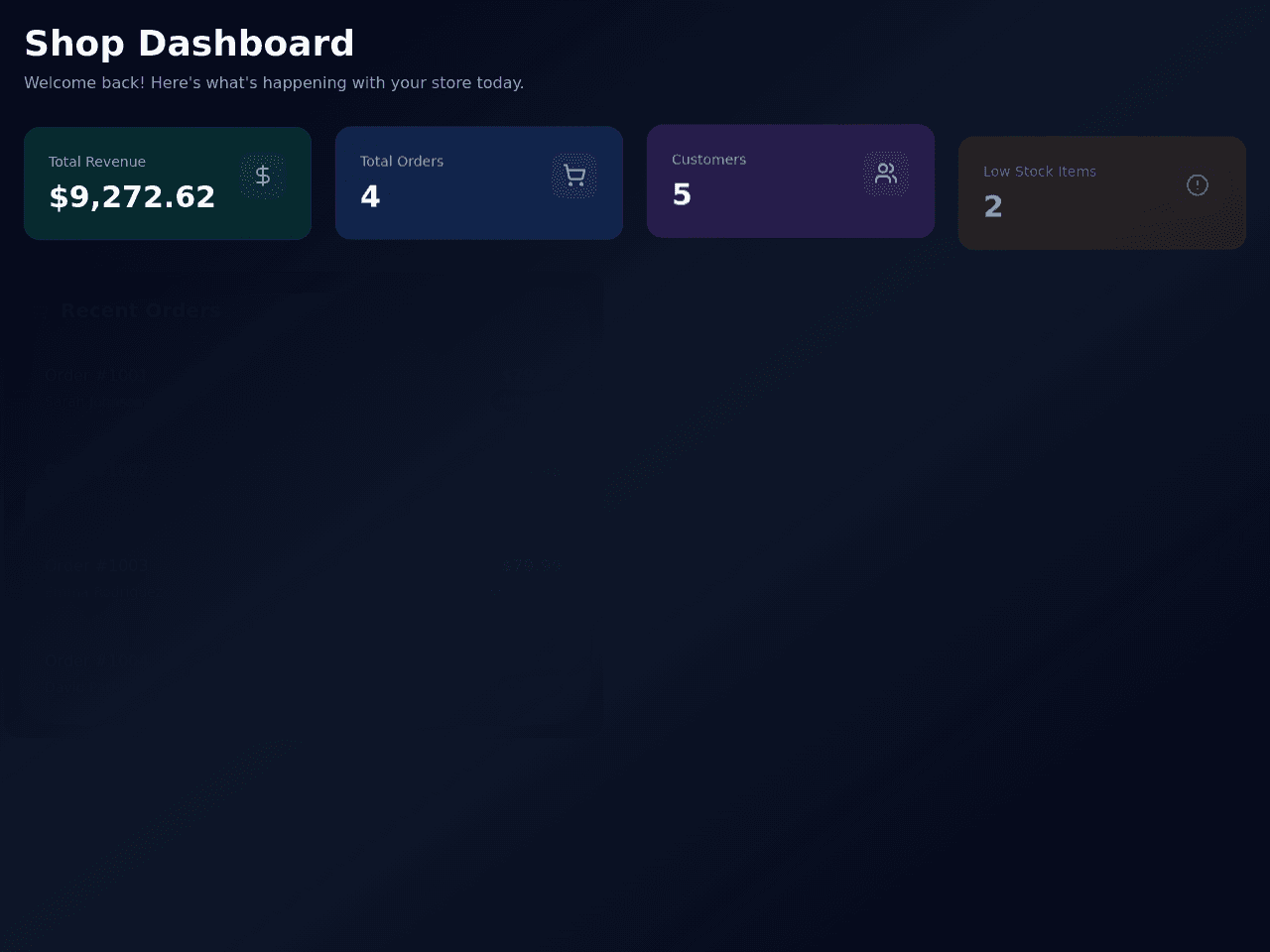Screen dimensions: 1270x952
Task: Click the alert circle icon on Low Stock
Action: point(1198,185)
